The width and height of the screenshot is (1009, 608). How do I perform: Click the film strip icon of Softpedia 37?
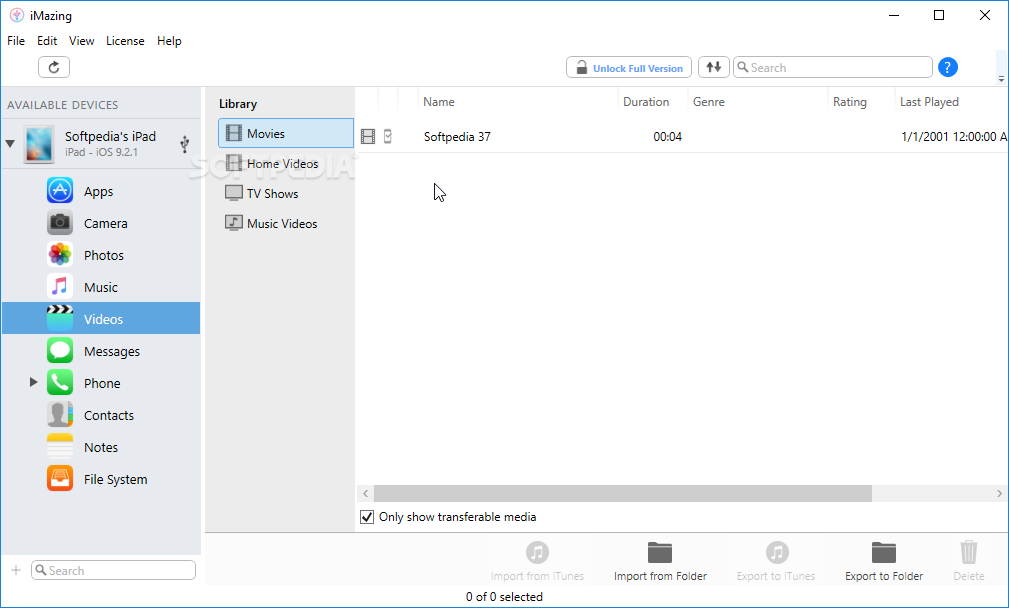click(x=368, y=136)
